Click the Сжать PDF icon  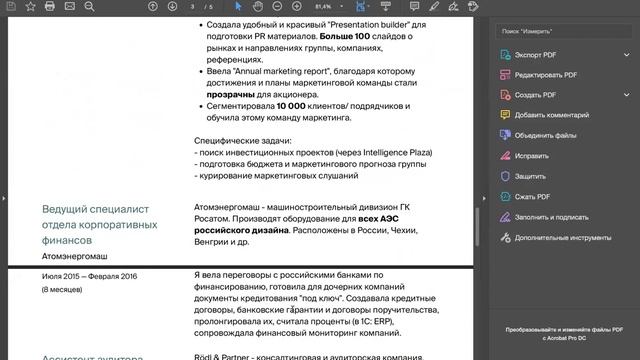505,196
